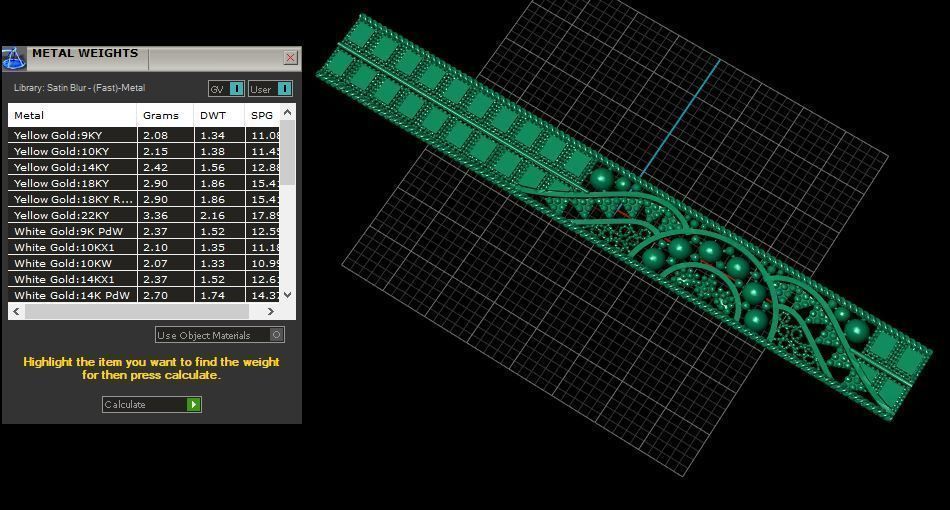Screen dimensions: 950x510
Task: Click the 2.08 grams value for 9KY
Action: [x=156, y=135]
